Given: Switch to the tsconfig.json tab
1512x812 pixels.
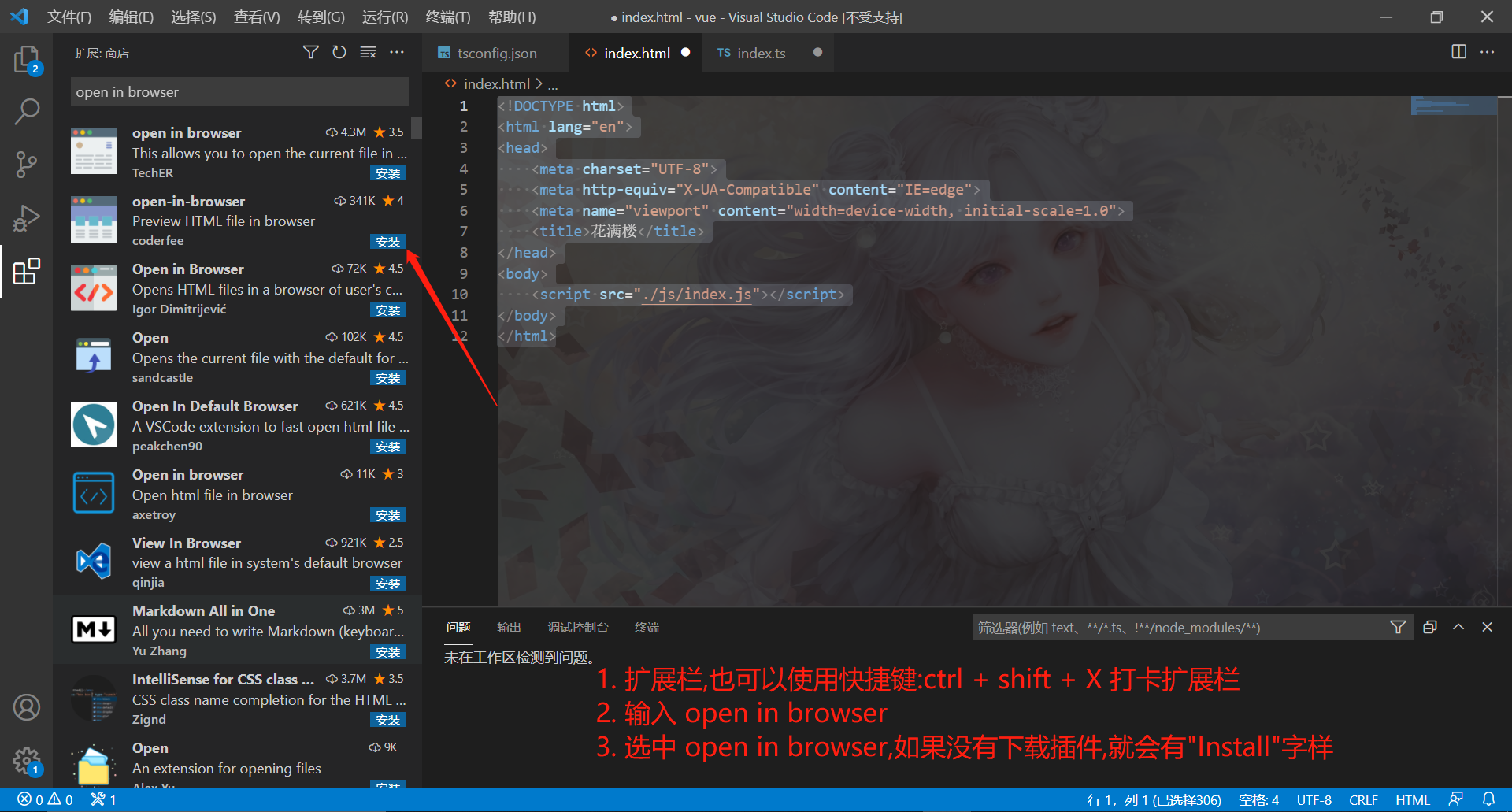Looking at the screenshot, I should [x=496, y=53].
